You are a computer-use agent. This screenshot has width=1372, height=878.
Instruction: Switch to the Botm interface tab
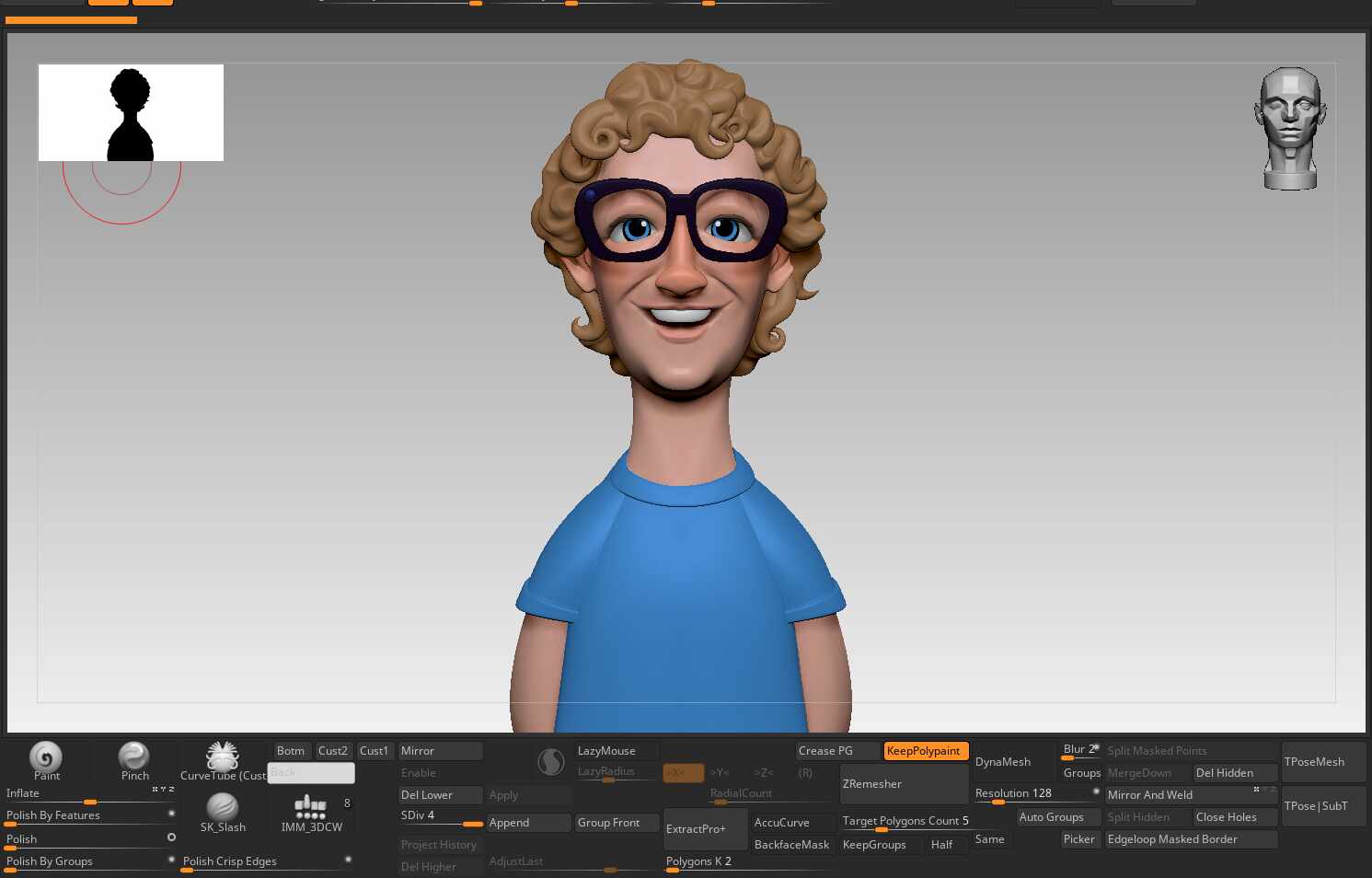[291, 751]
